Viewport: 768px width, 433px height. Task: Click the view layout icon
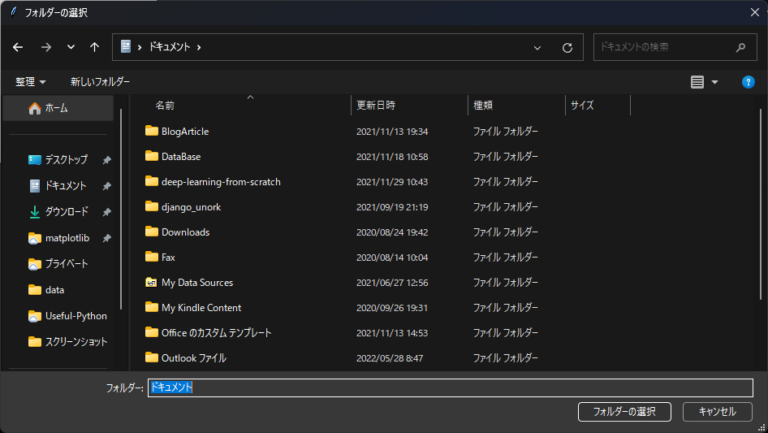[697, 82]
